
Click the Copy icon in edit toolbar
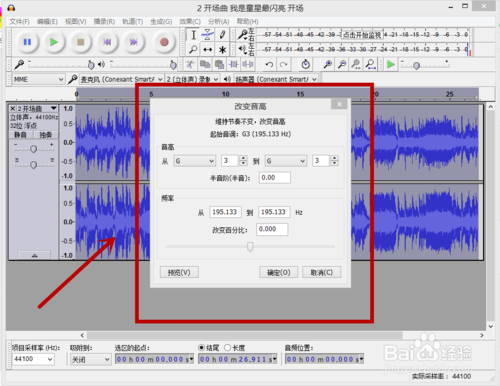click(x=205, y=64)
